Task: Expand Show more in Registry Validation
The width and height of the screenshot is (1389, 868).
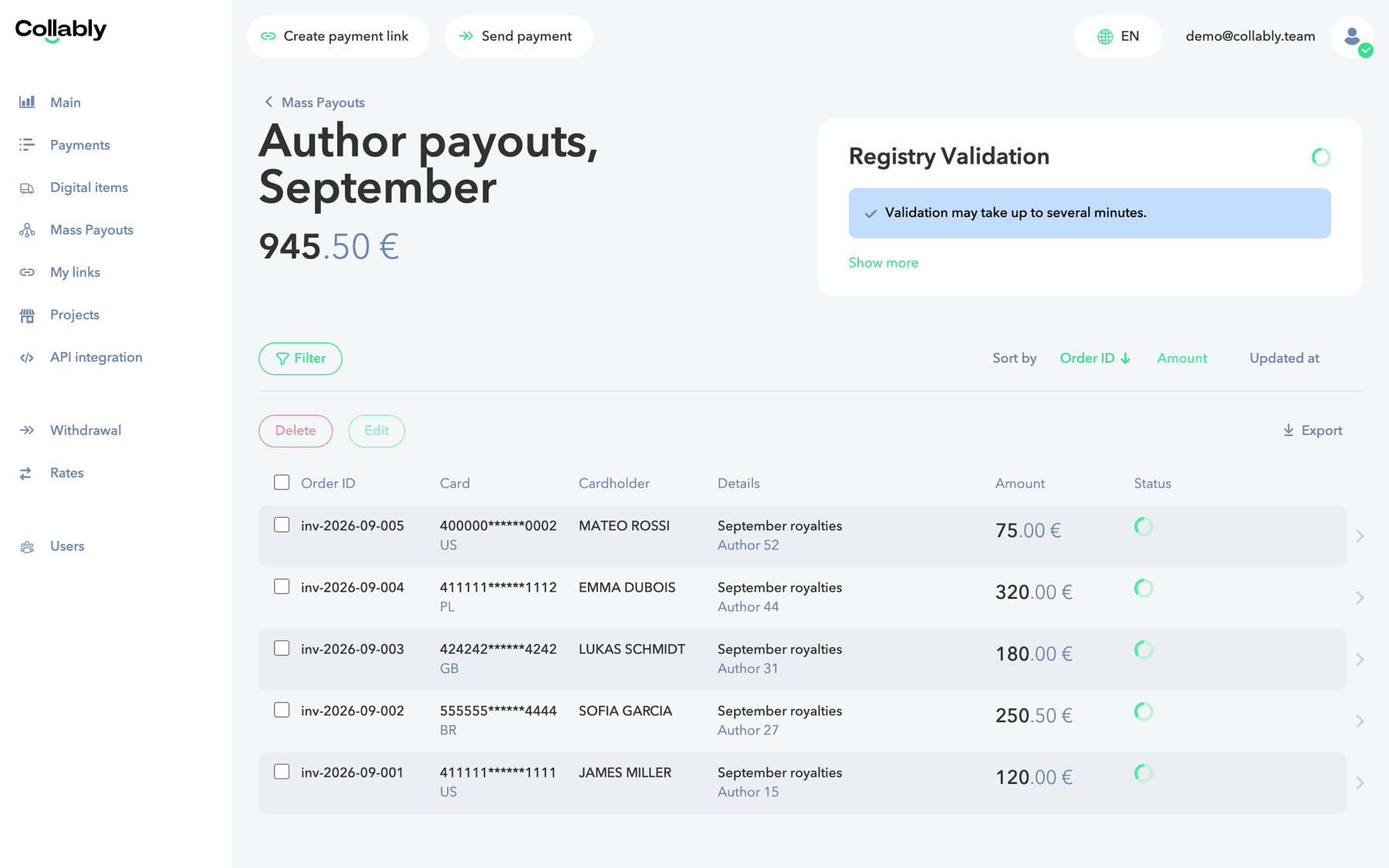Action: point(884,262)
